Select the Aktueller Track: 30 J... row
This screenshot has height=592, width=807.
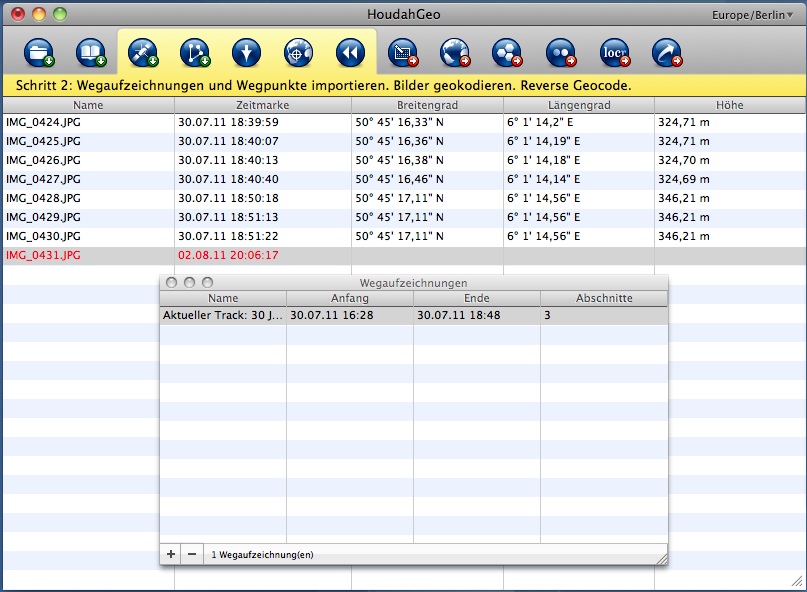pos(414,316)
